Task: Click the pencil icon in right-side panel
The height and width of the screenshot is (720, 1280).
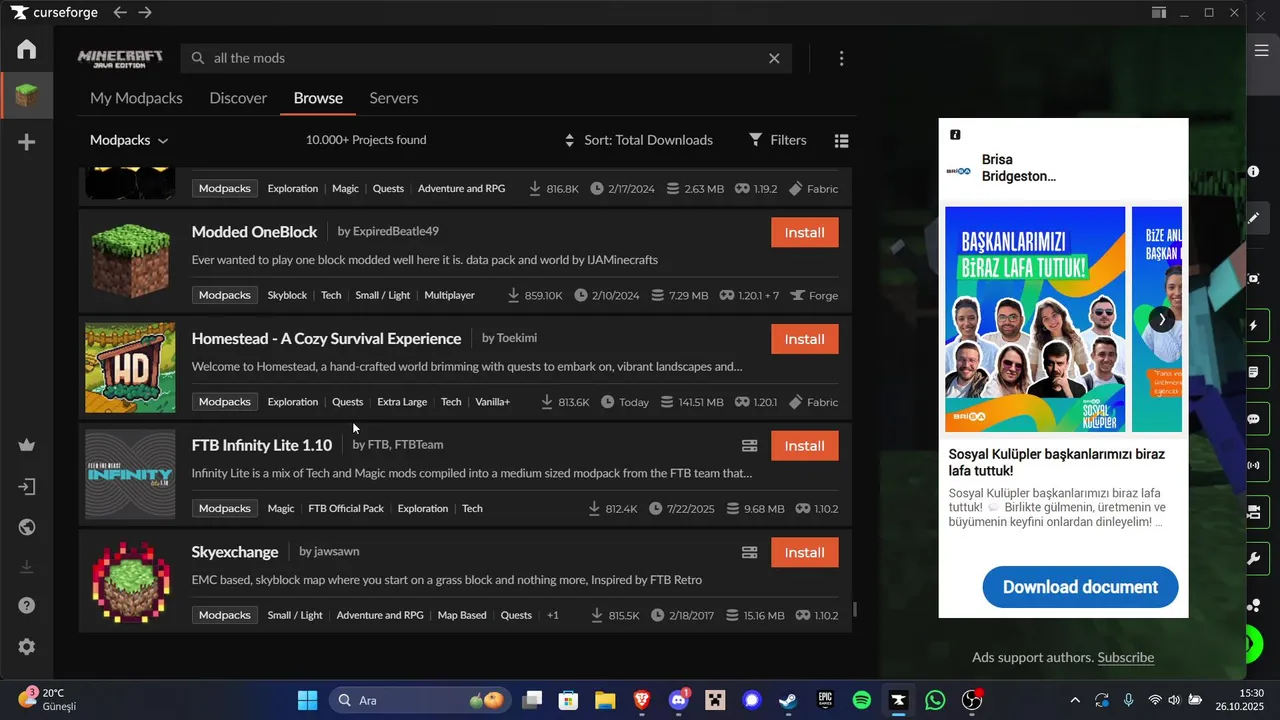Action: click(x=1254, y=217)
